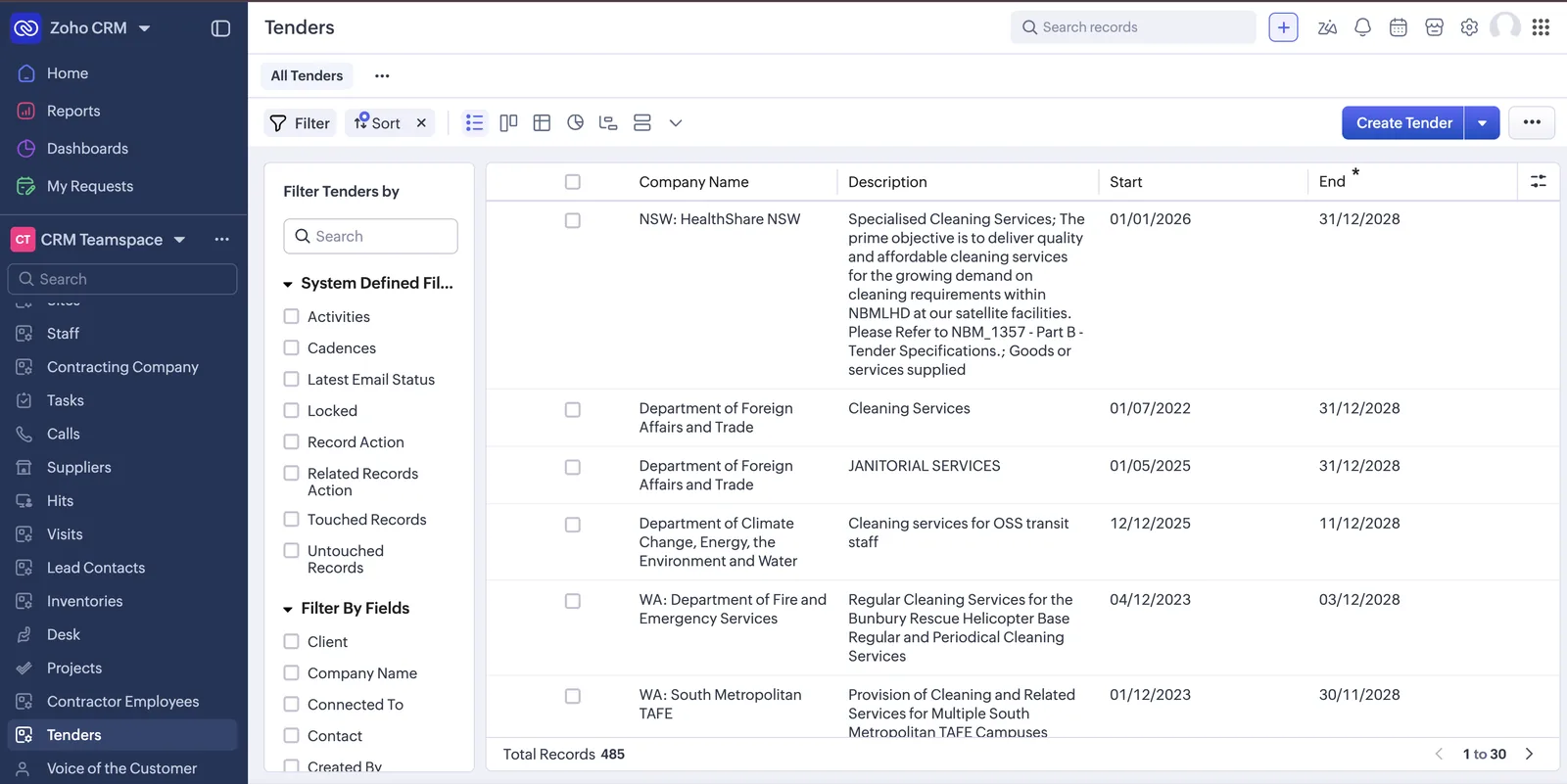Switch to chart view icon
The height and width of the screenshot is (784, 1567).
(x=575, y=122)
